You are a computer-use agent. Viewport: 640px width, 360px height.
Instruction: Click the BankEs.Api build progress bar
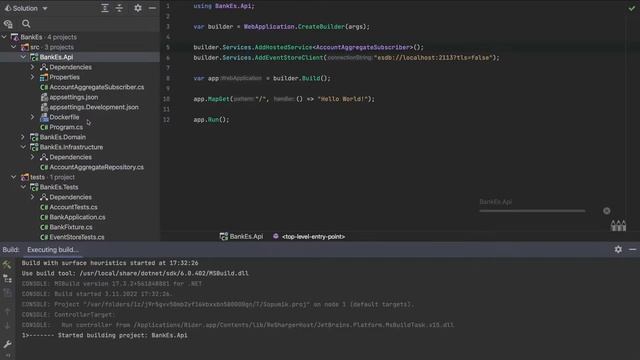(532, 211)
